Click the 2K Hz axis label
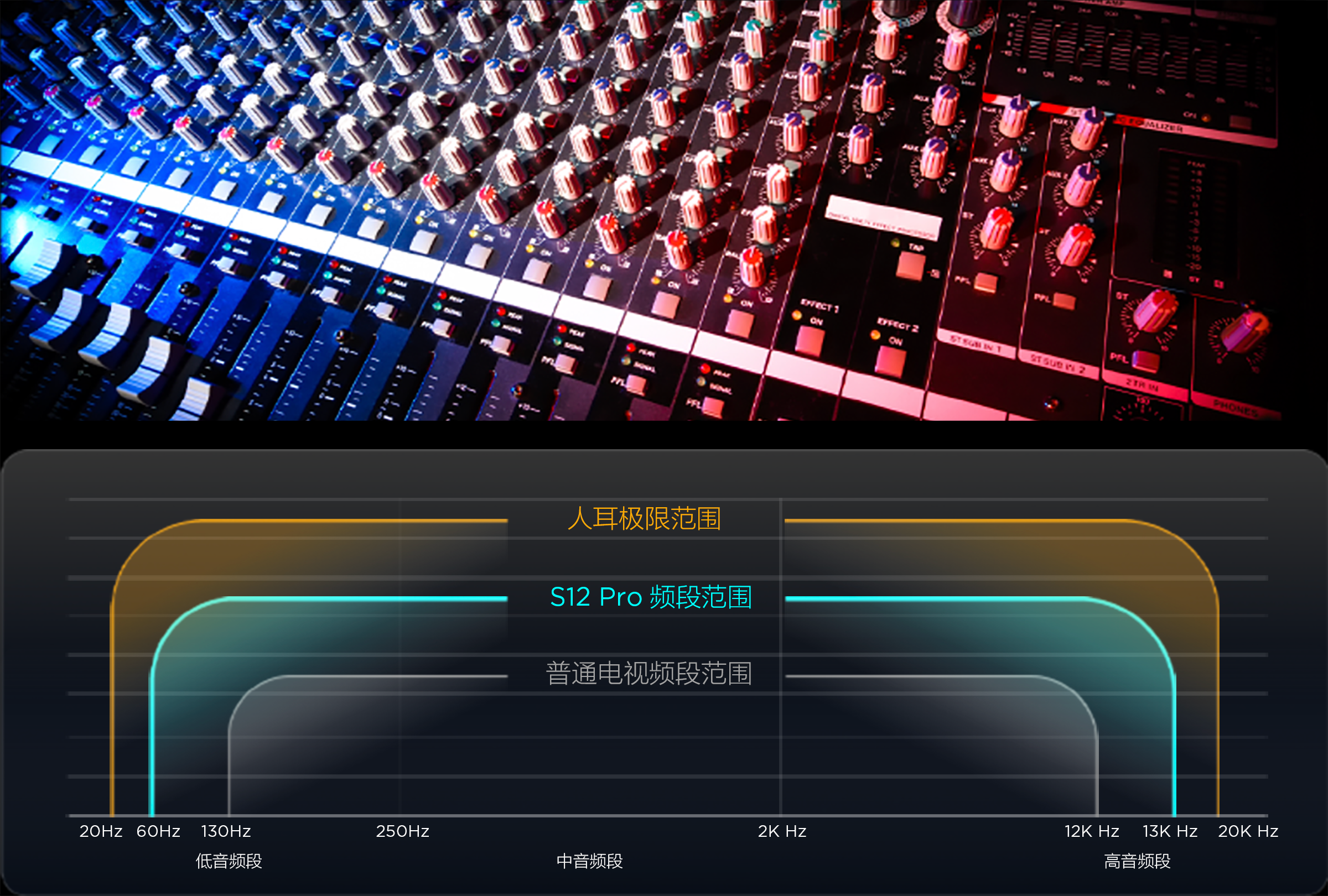Viewport: 1328px width, 896px height. click(x=782, y=831)
